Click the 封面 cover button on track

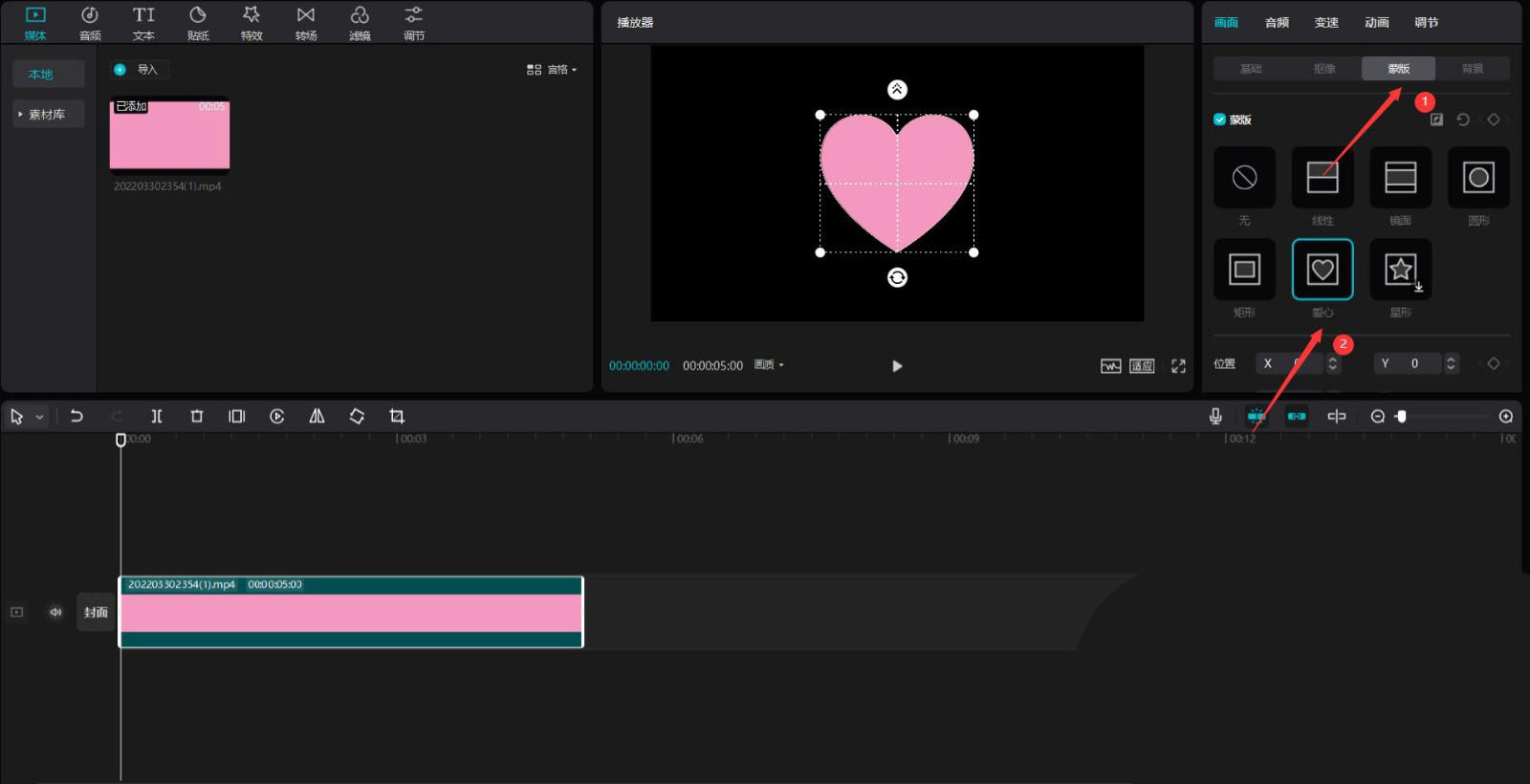[96, 612]
